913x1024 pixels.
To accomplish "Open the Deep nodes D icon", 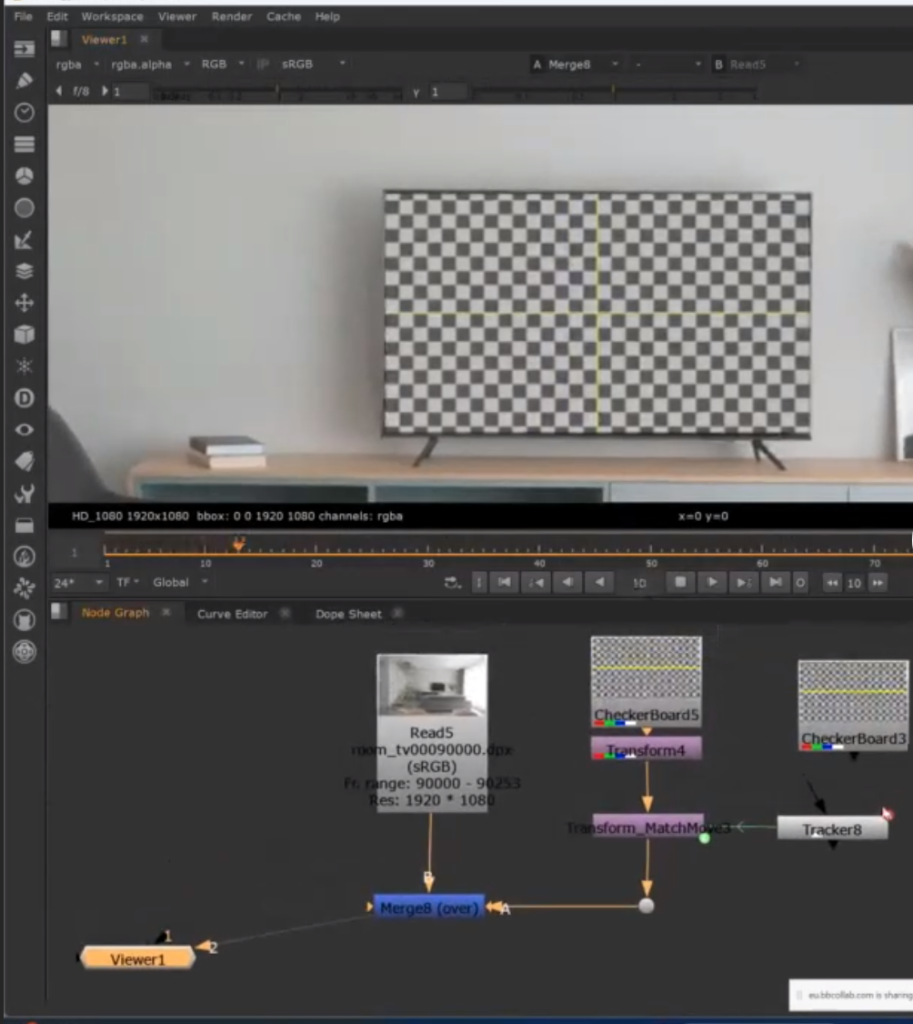I will click(24, 398).
